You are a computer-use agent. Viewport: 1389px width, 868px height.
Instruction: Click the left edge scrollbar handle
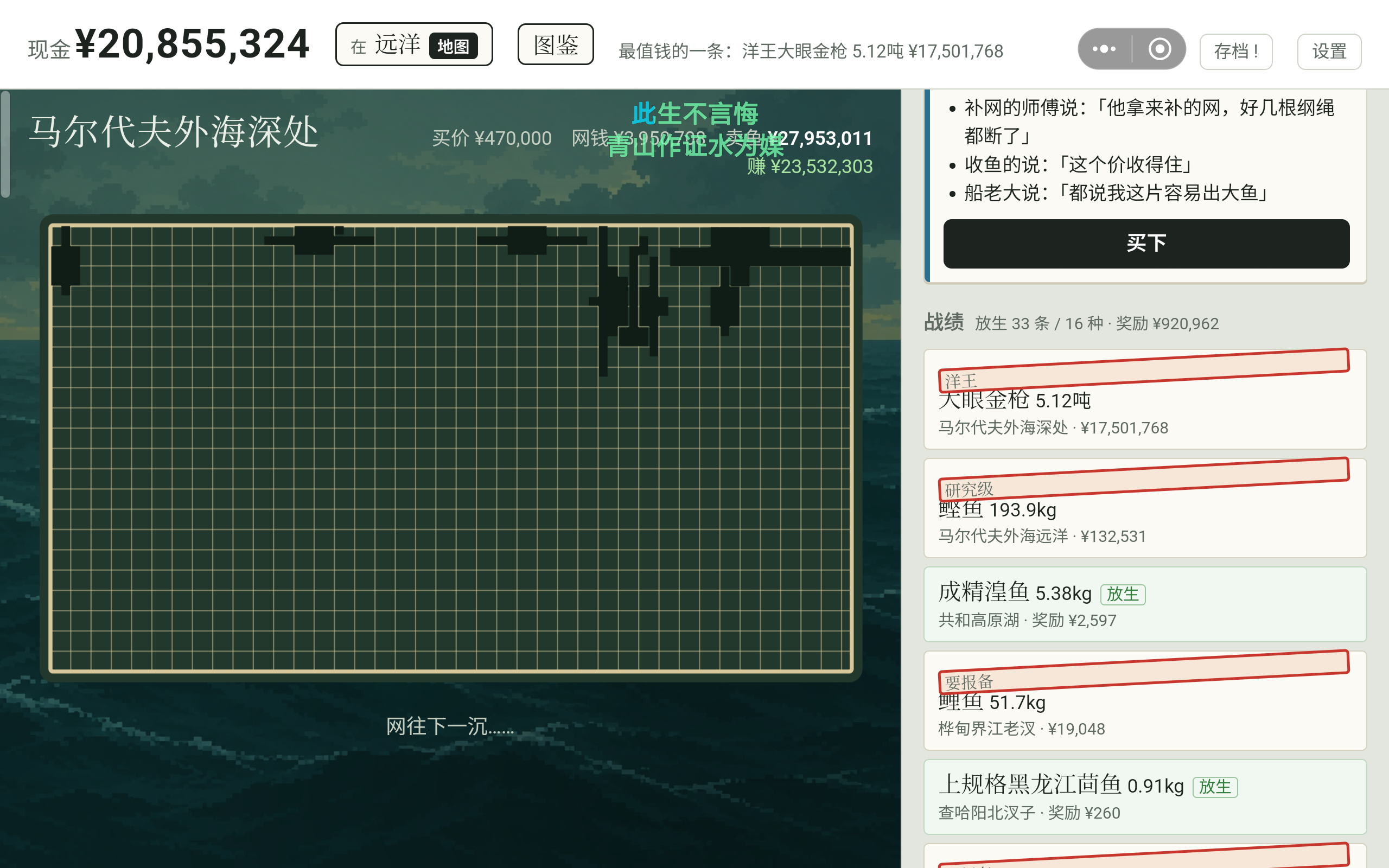[x=5, y=144]
